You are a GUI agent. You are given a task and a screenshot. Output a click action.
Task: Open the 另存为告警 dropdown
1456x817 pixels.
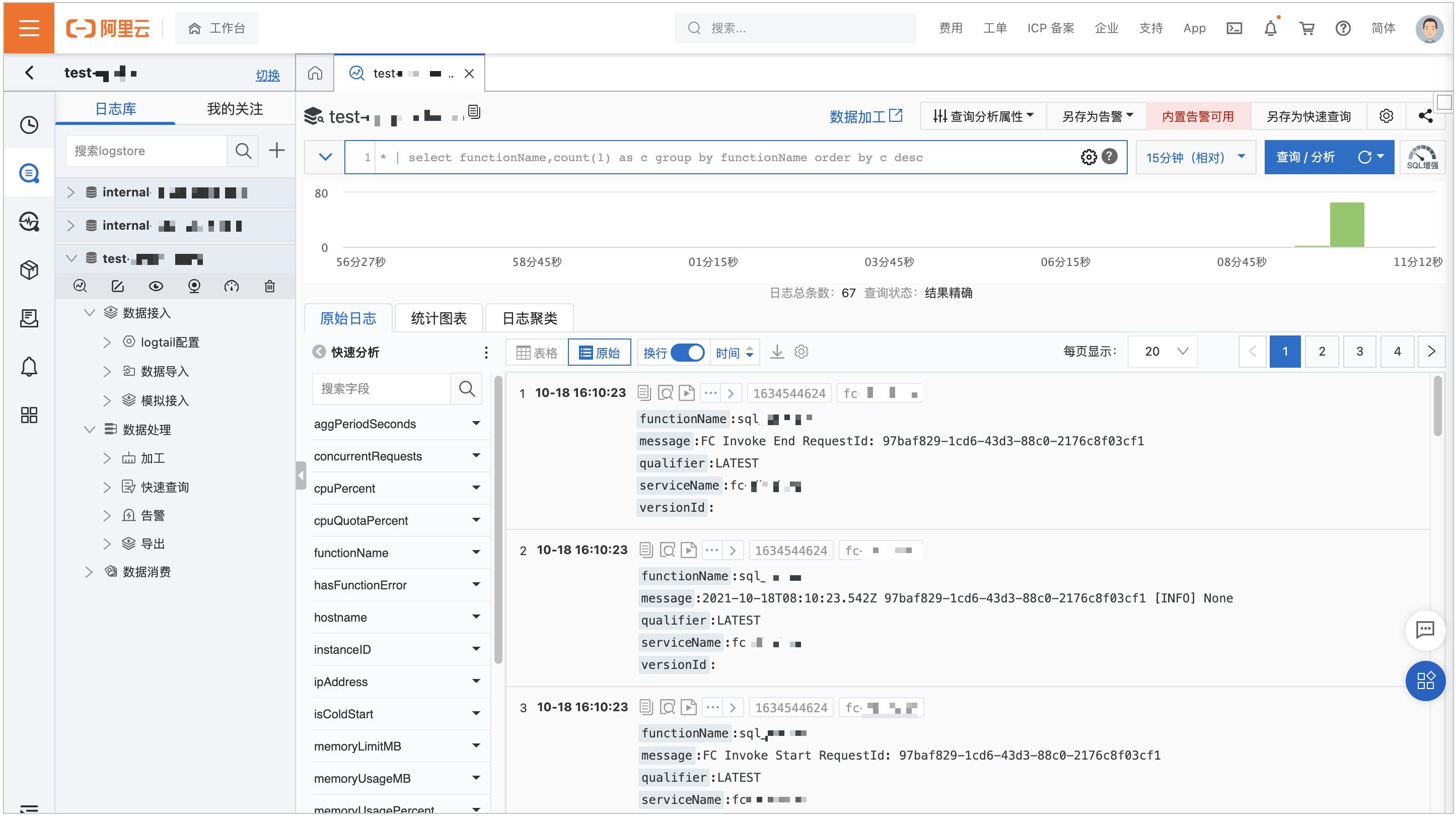[x=1097, y=116]
